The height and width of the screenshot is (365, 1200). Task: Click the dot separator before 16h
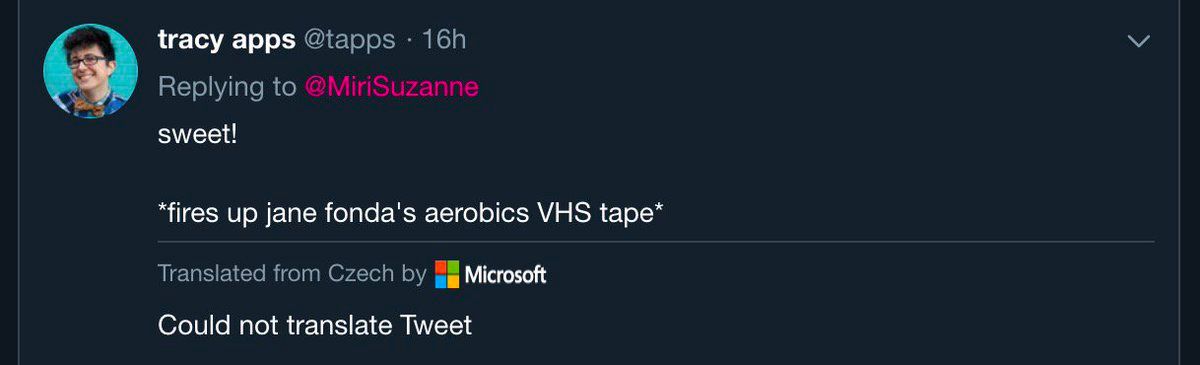click(409, 41)
